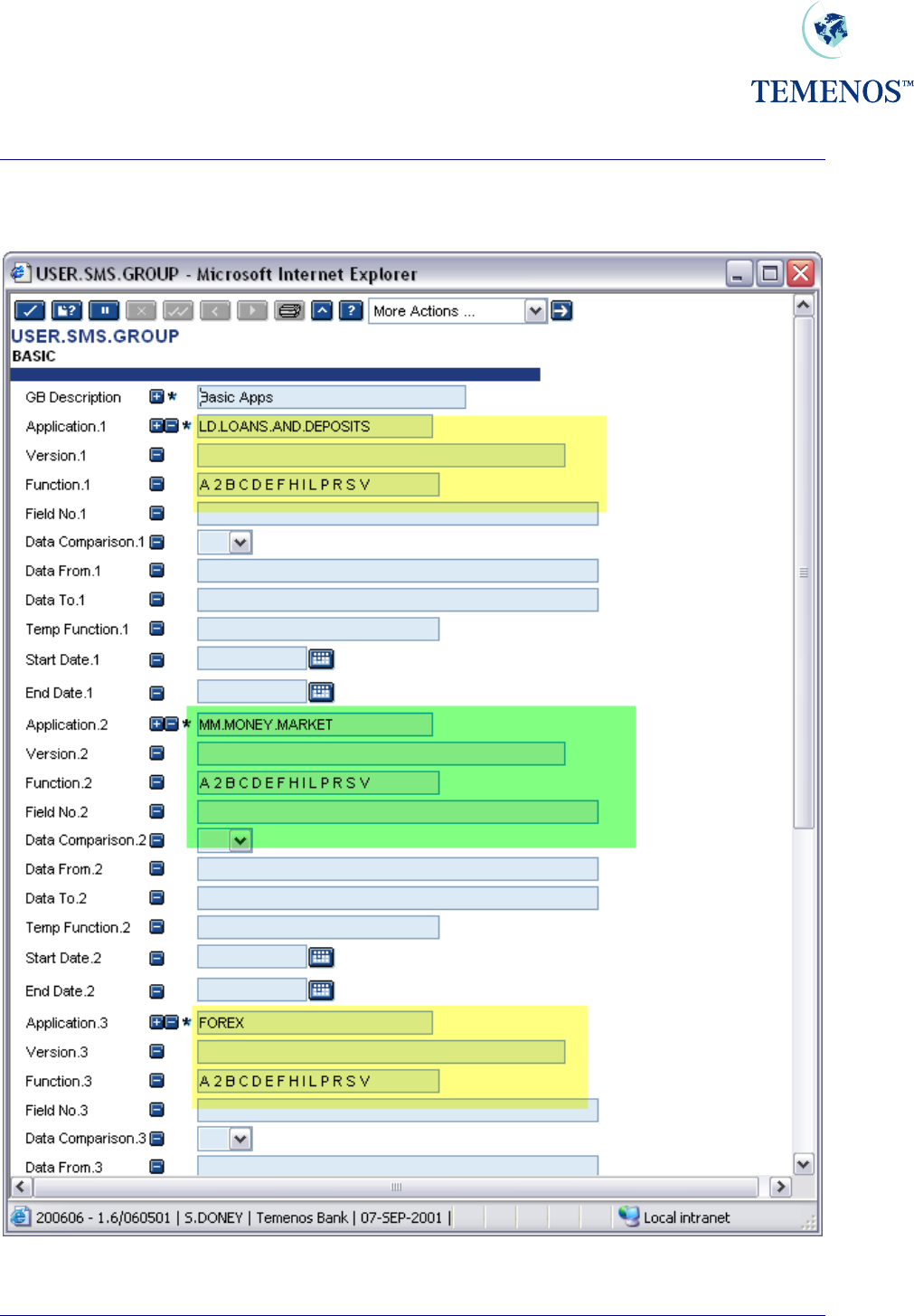
Task: Edit the GB Description field 'Basic Apps'
Action: click(331, 397)
